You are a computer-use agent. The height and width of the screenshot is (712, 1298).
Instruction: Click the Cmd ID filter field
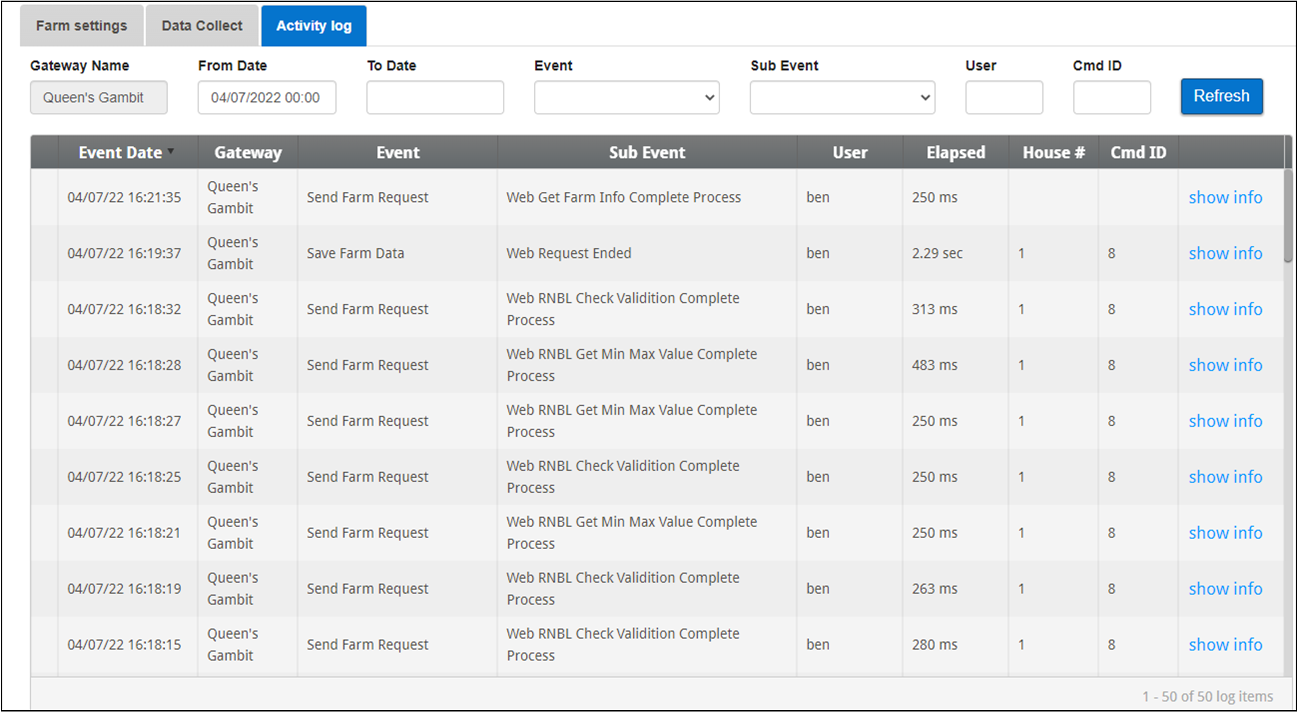click(1112, 98)
